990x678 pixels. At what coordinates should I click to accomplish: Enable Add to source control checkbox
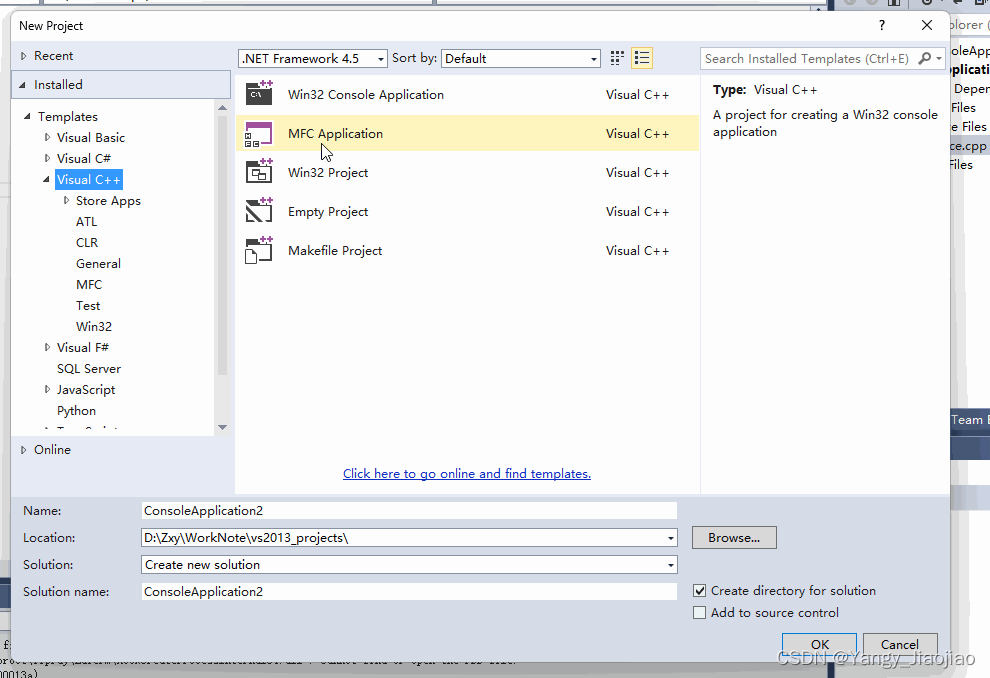coord(699,612)
